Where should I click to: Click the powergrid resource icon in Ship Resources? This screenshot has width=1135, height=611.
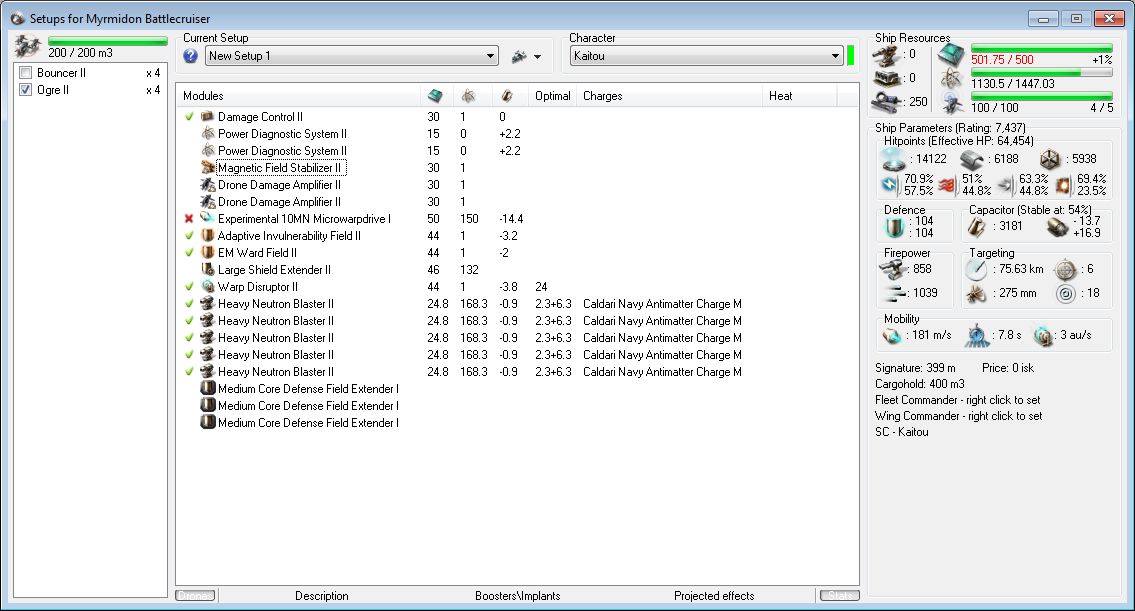point(951,80)
